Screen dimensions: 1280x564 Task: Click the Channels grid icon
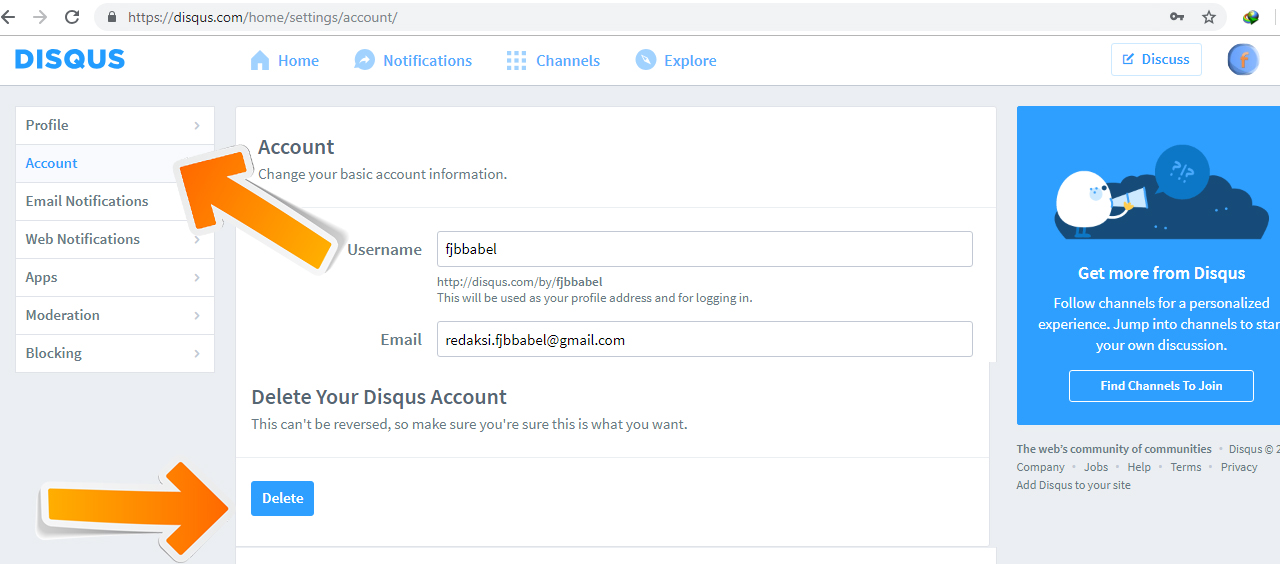coord(516,60)
